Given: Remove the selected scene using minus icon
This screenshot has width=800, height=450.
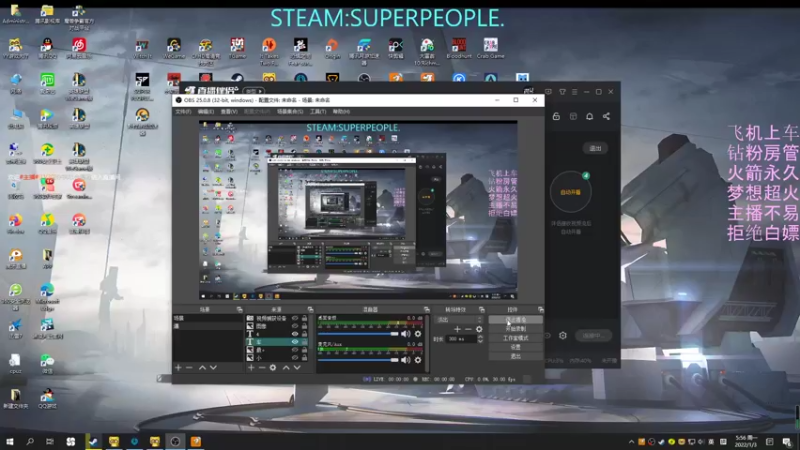Looking at the screenshot, I should 189,367.
